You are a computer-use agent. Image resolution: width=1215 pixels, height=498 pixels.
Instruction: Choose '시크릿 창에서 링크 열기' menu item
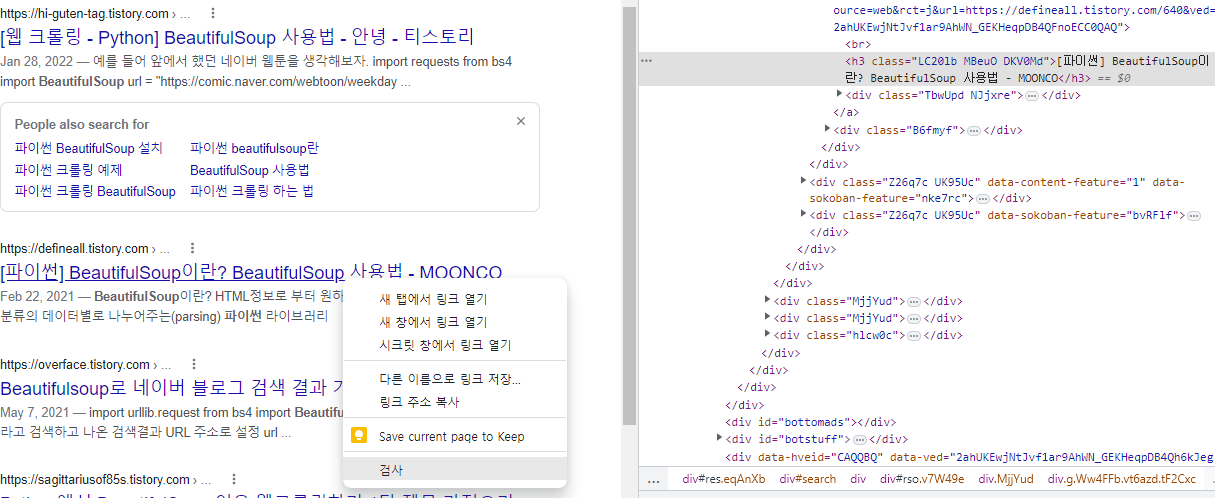tap(454, 345)
